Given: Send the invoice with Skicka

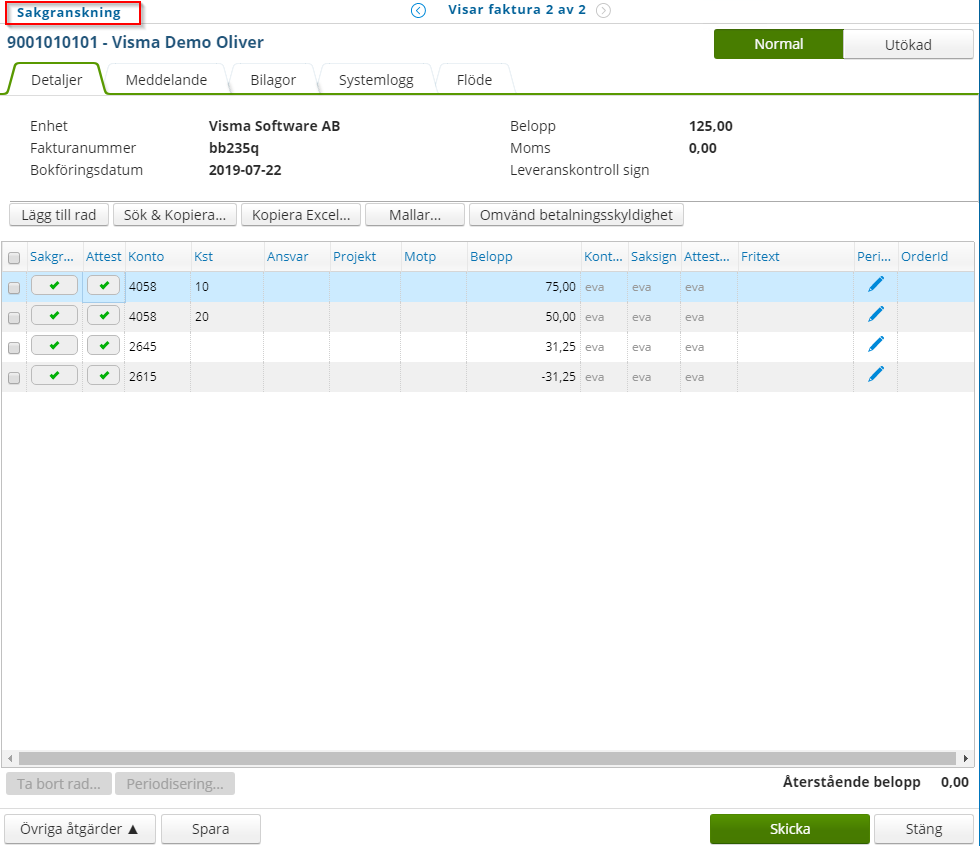Looking at the screenshot, I should (x=789, y=828).
